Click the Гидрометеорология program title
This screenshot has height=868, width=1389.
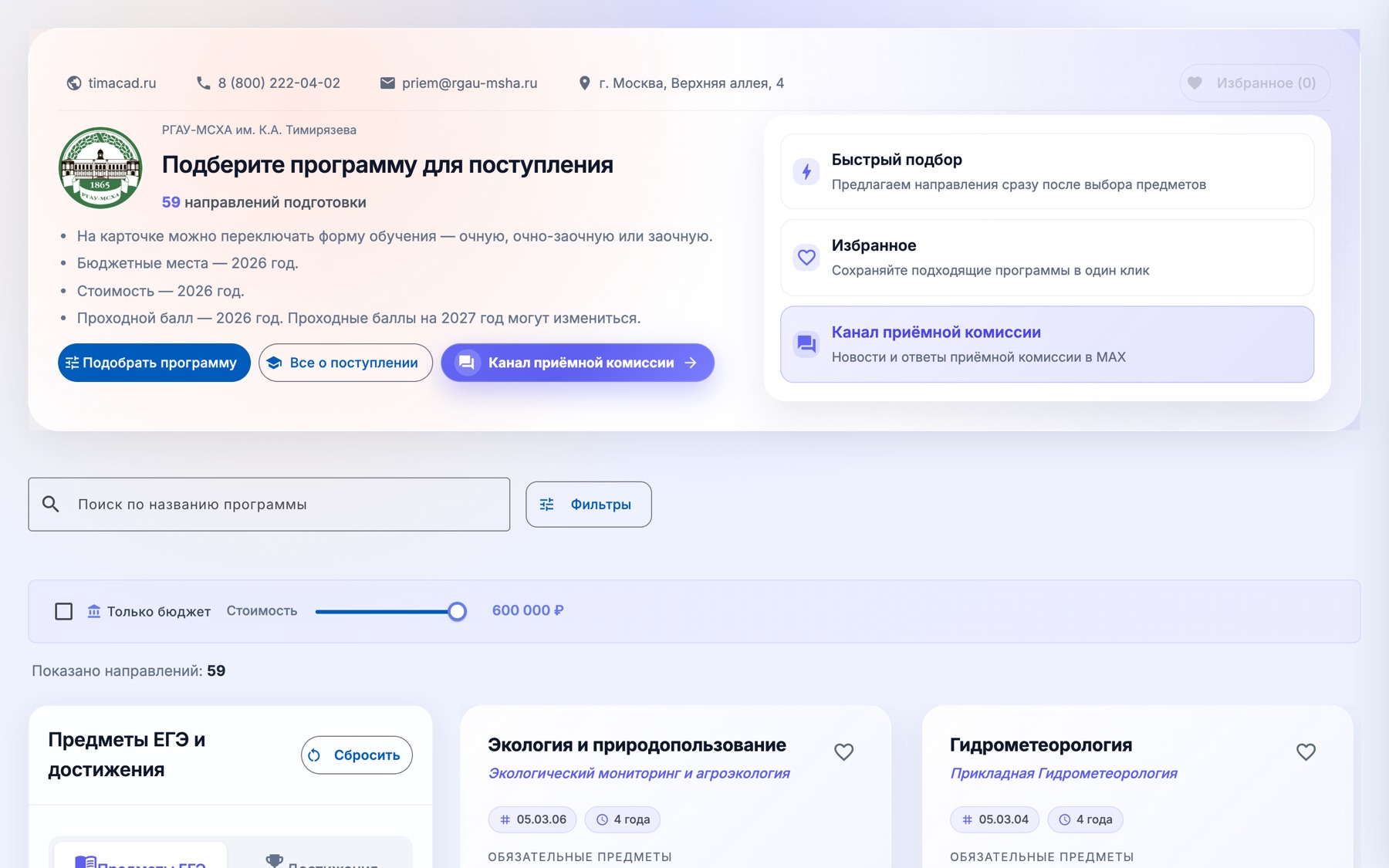coord(1041,745)
